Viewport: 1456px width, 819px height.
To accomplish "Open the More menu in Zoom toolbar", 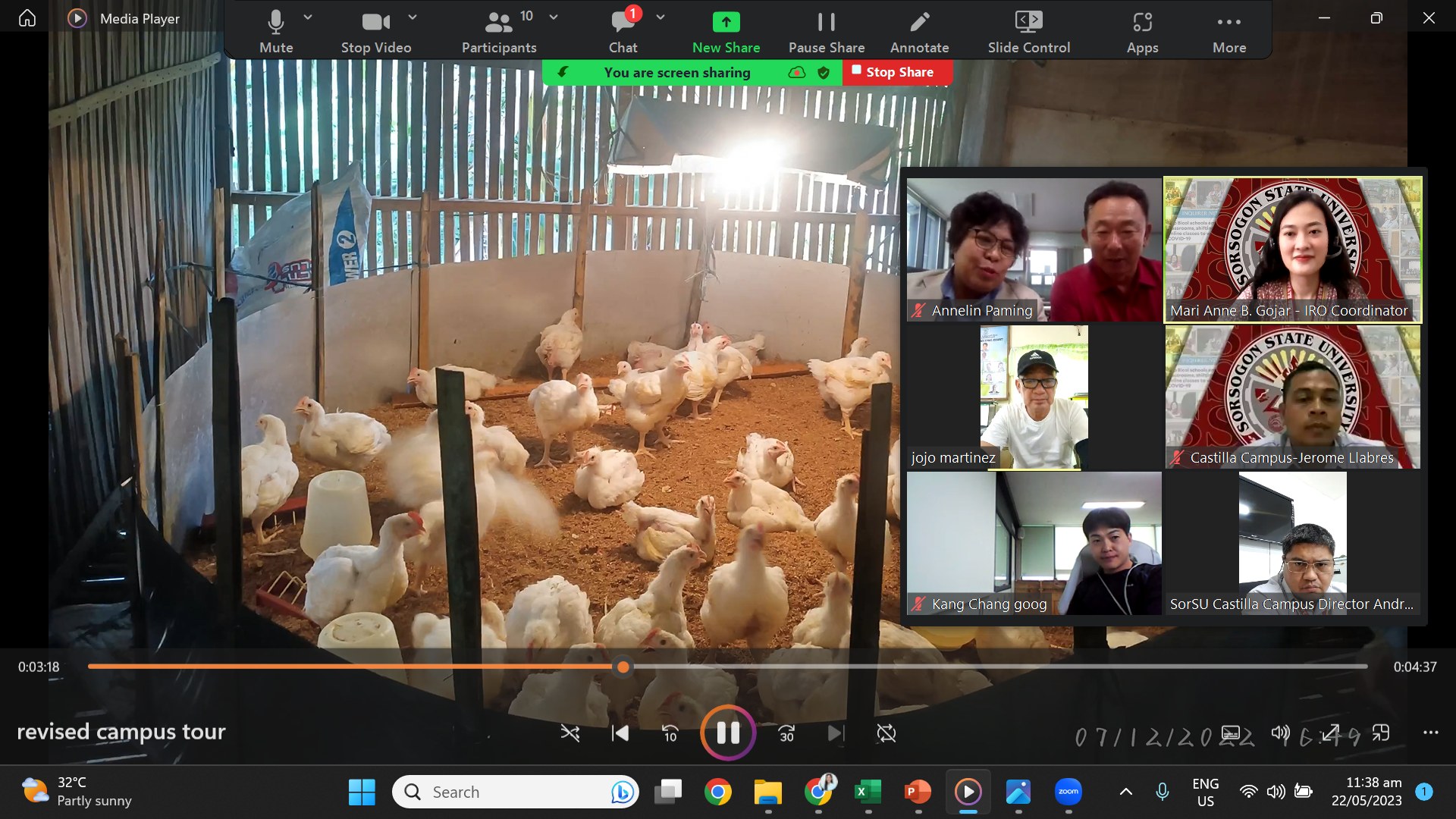I will point(1228,23).
